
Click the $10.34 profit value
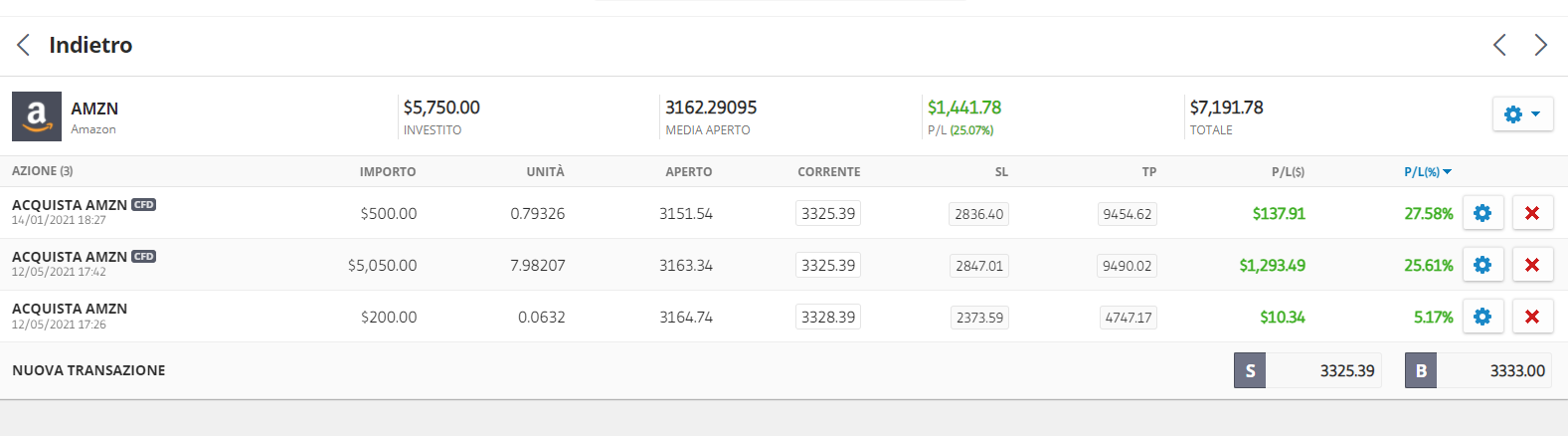coord(1283,317)
